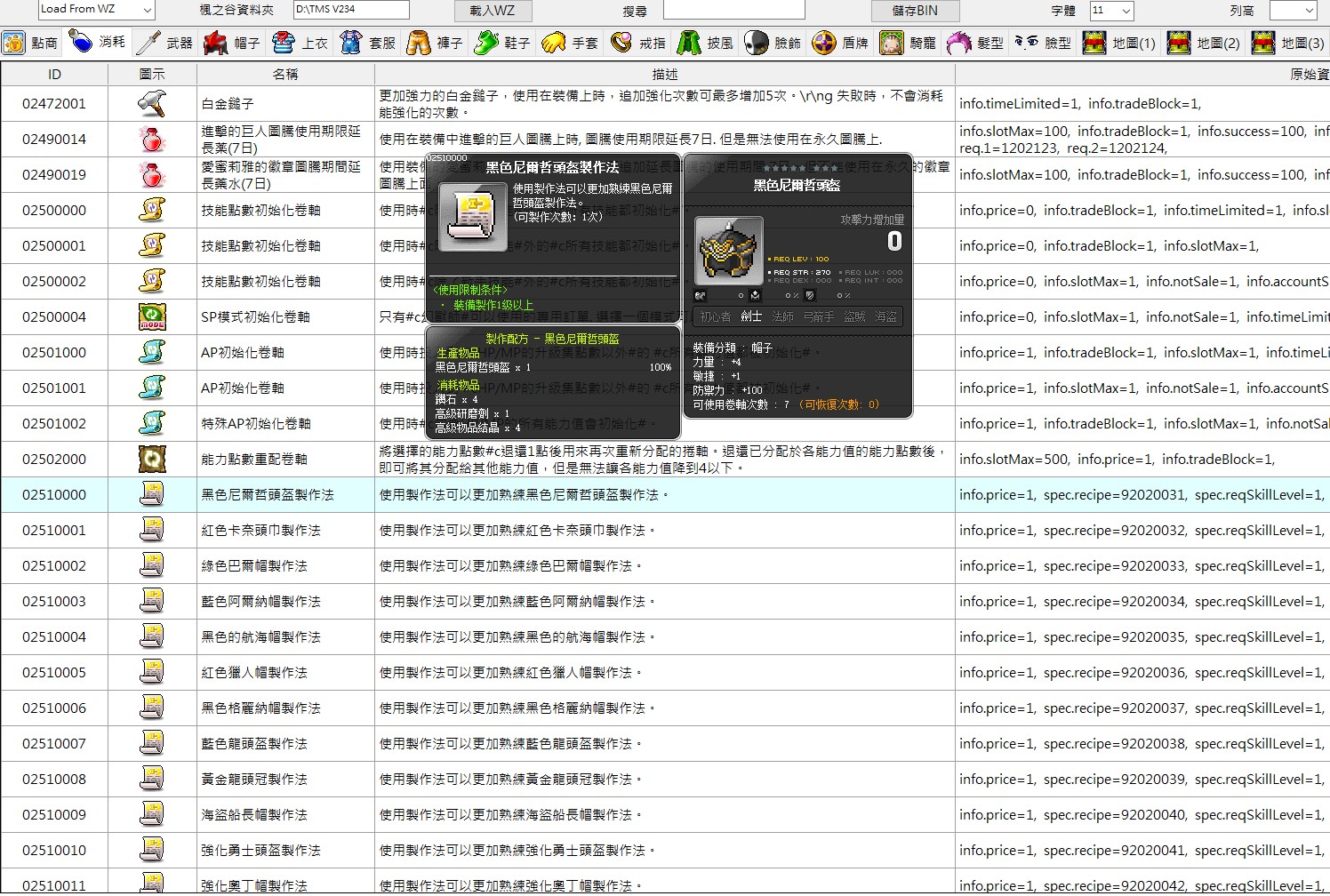Focus the 楓之谷資料夾 path input field

[x=351, y=10]
